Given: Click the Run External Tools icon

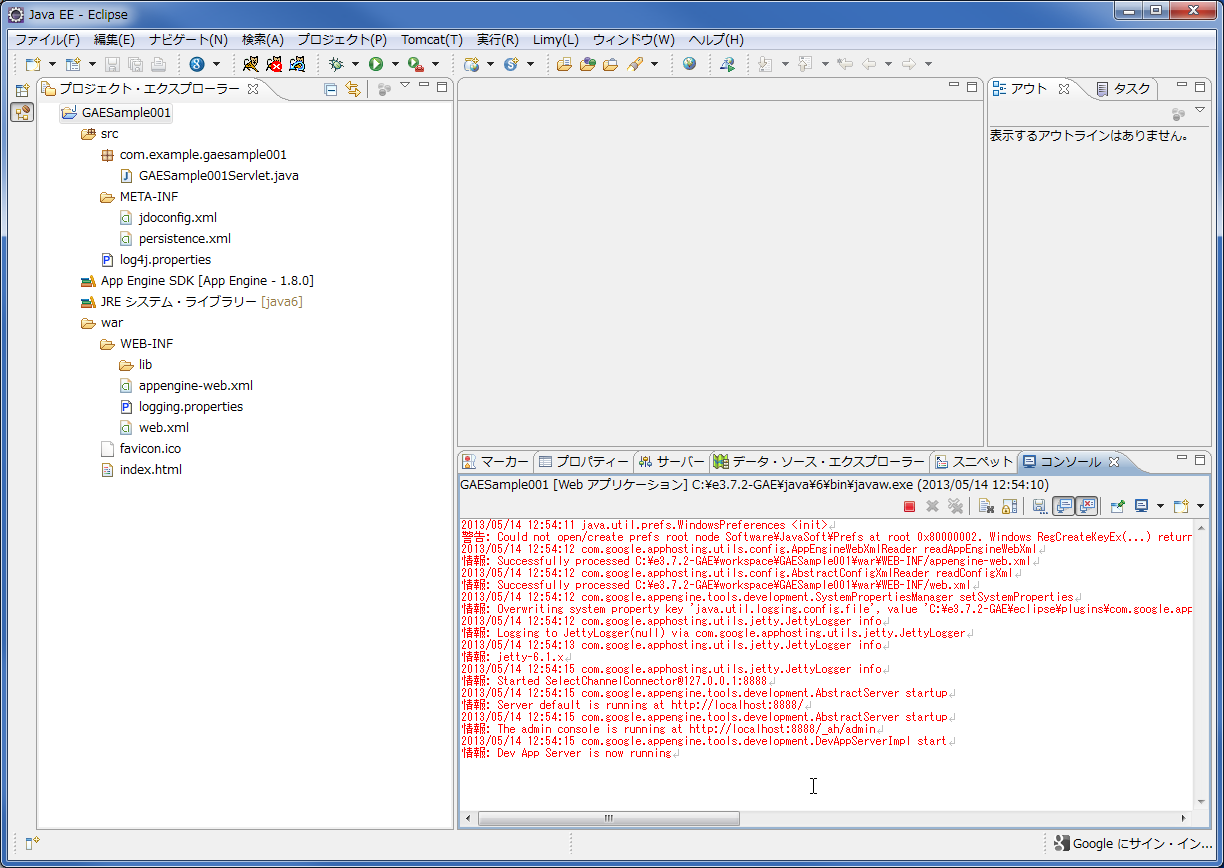Looking at the screenshot, I should pyautogui.click(x=416, y=64).
